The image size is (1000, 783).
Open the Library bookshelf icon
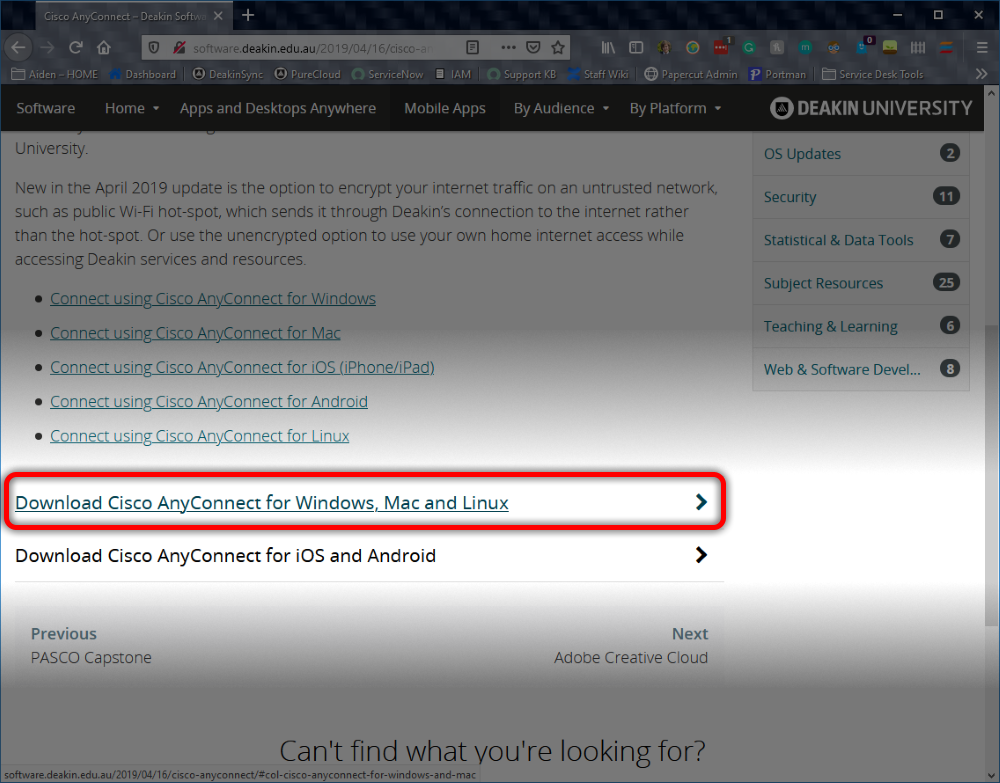point(608,47)
